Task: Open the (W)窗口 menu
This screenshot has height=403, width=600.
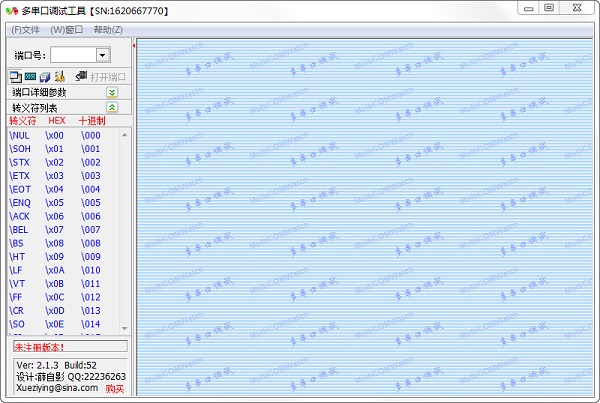Action: (67, 30)
